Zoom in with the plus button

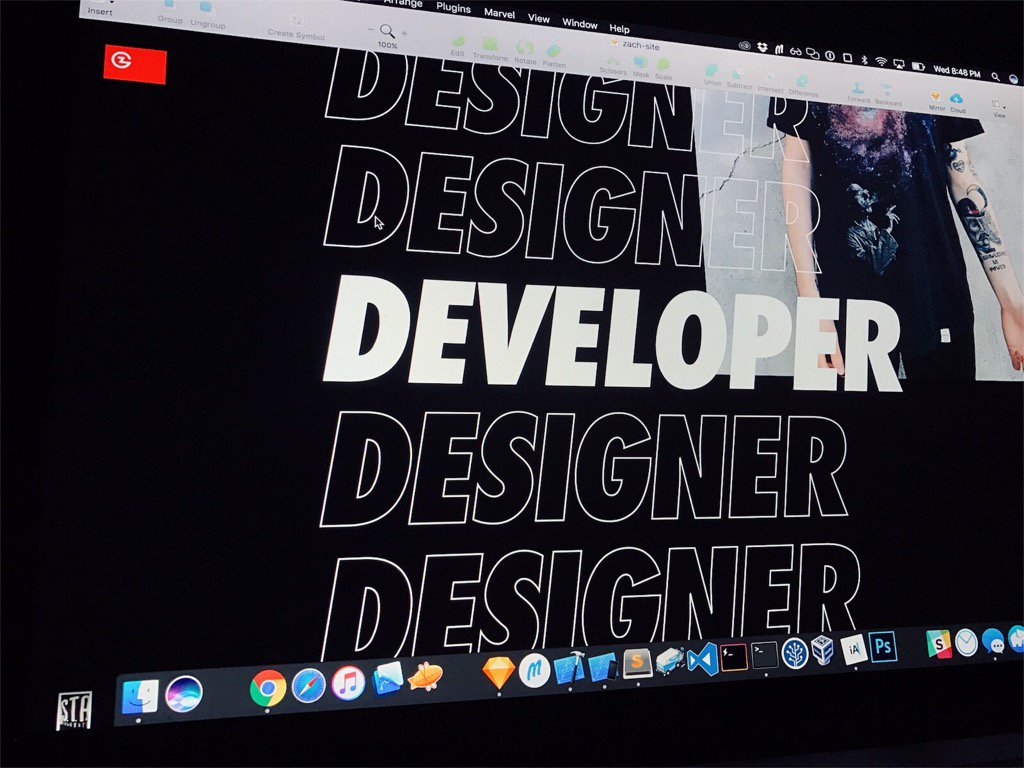pyautogui.click(x=404, y=33)
